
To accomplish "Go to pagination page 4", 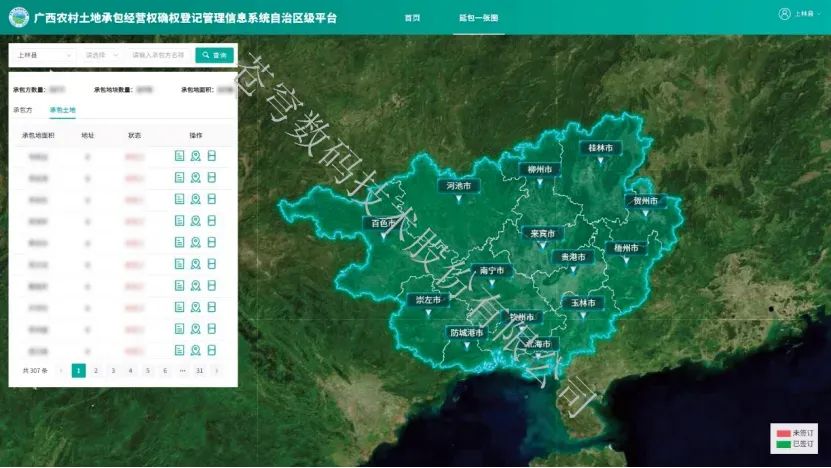I will pos(130,370).
